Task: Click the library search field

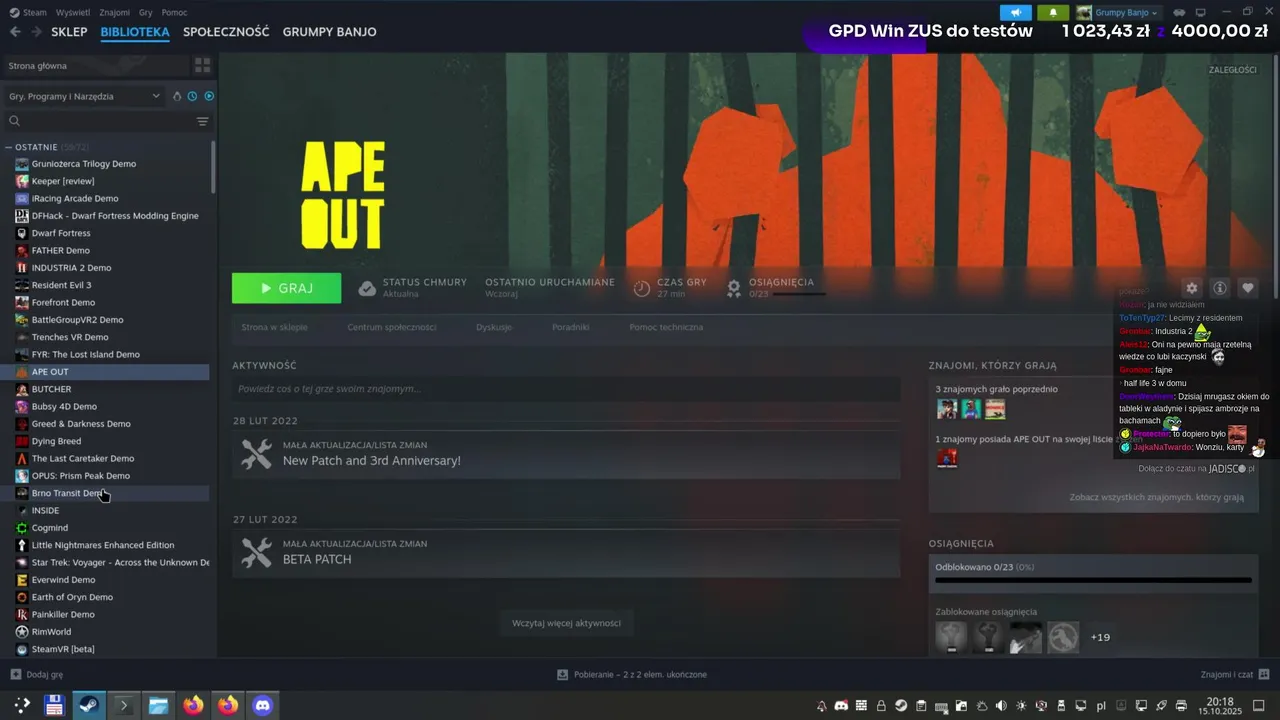Action: [x=100, y=121]
